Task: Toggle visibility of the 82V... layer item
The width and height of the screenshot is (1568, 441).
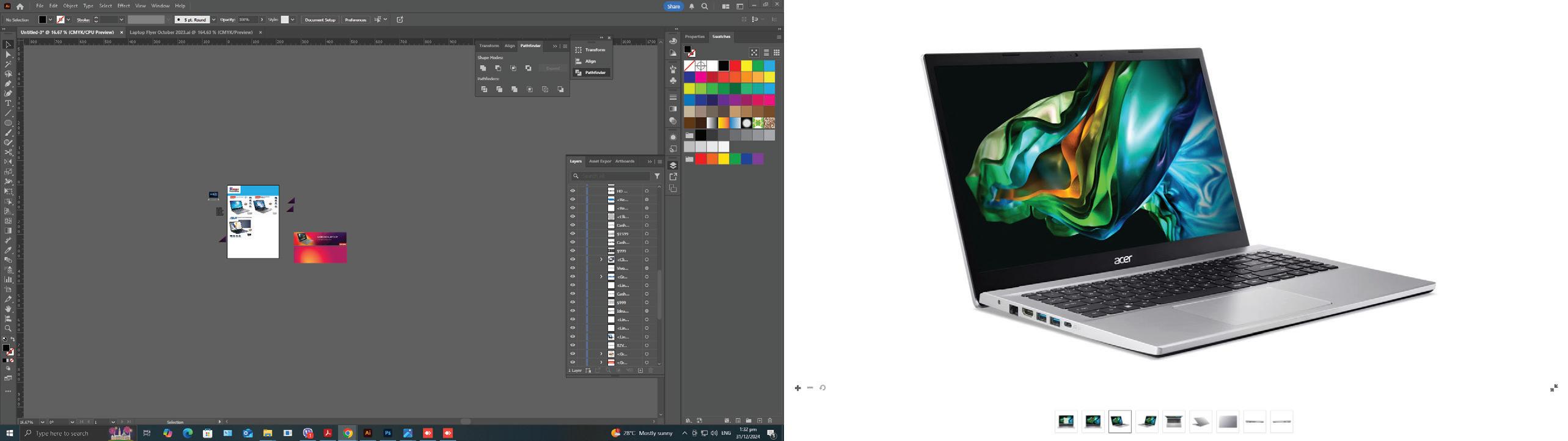Action: click(573, 345)
